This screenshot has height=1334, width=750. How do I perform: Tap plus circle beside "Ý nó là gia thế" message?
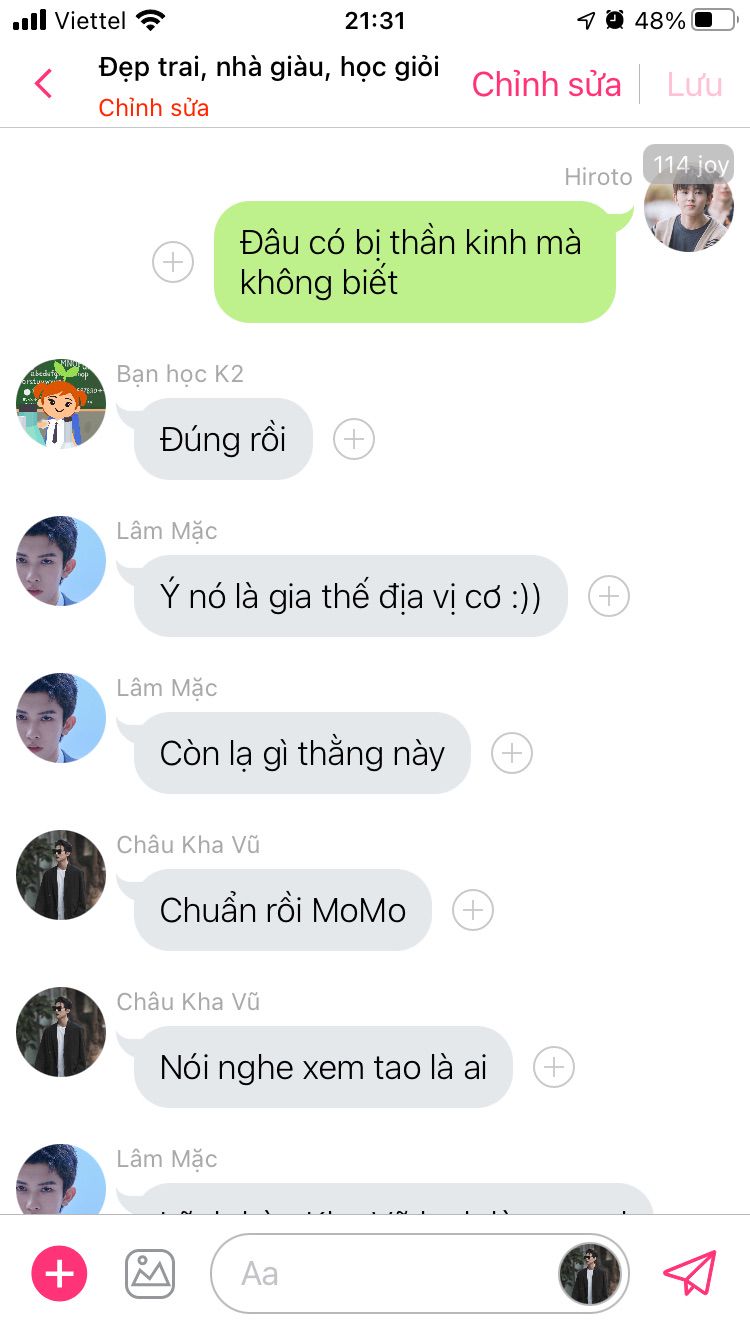click(609, 596)
